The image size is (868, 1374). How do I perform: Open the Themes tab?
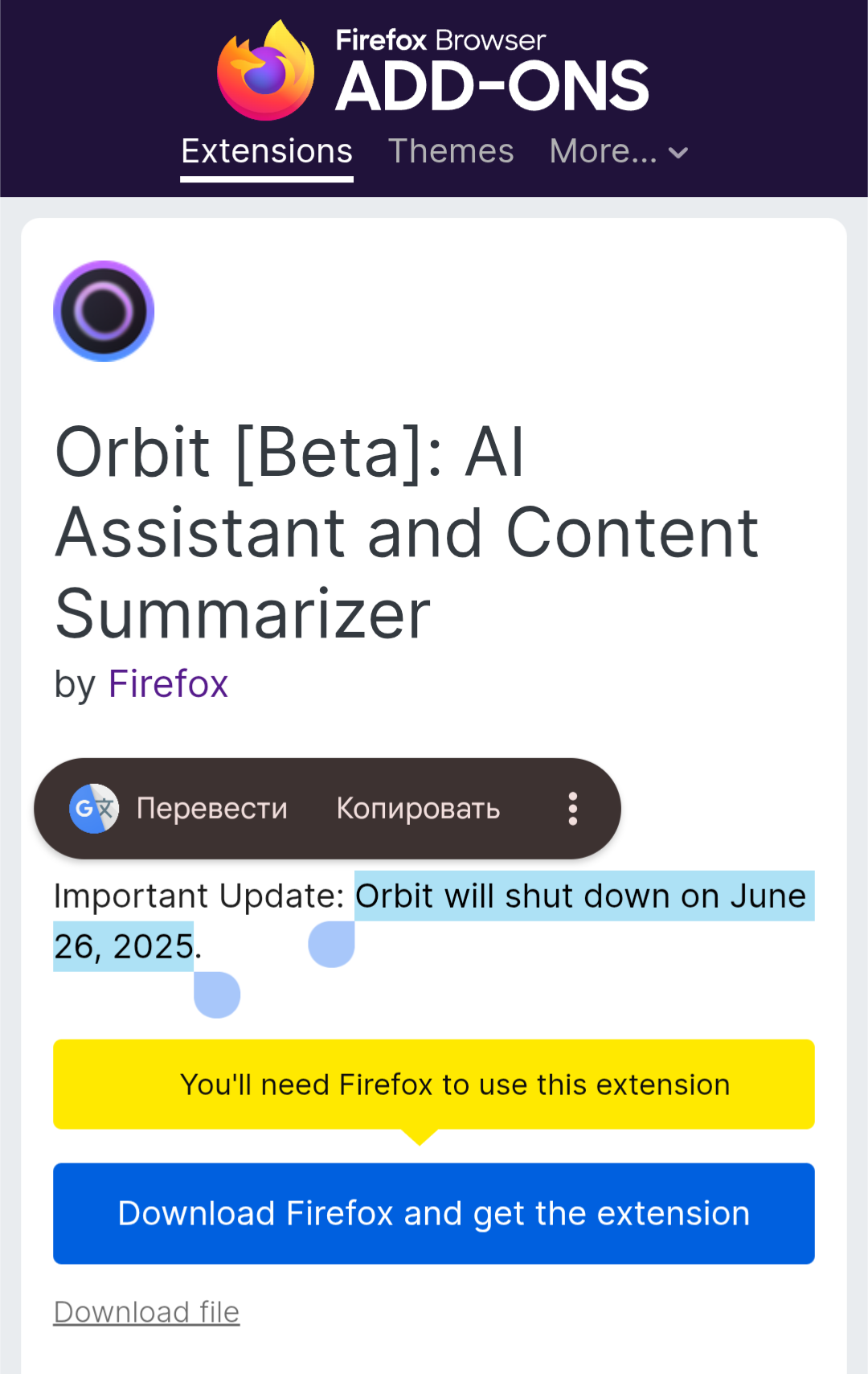(451, 151)
